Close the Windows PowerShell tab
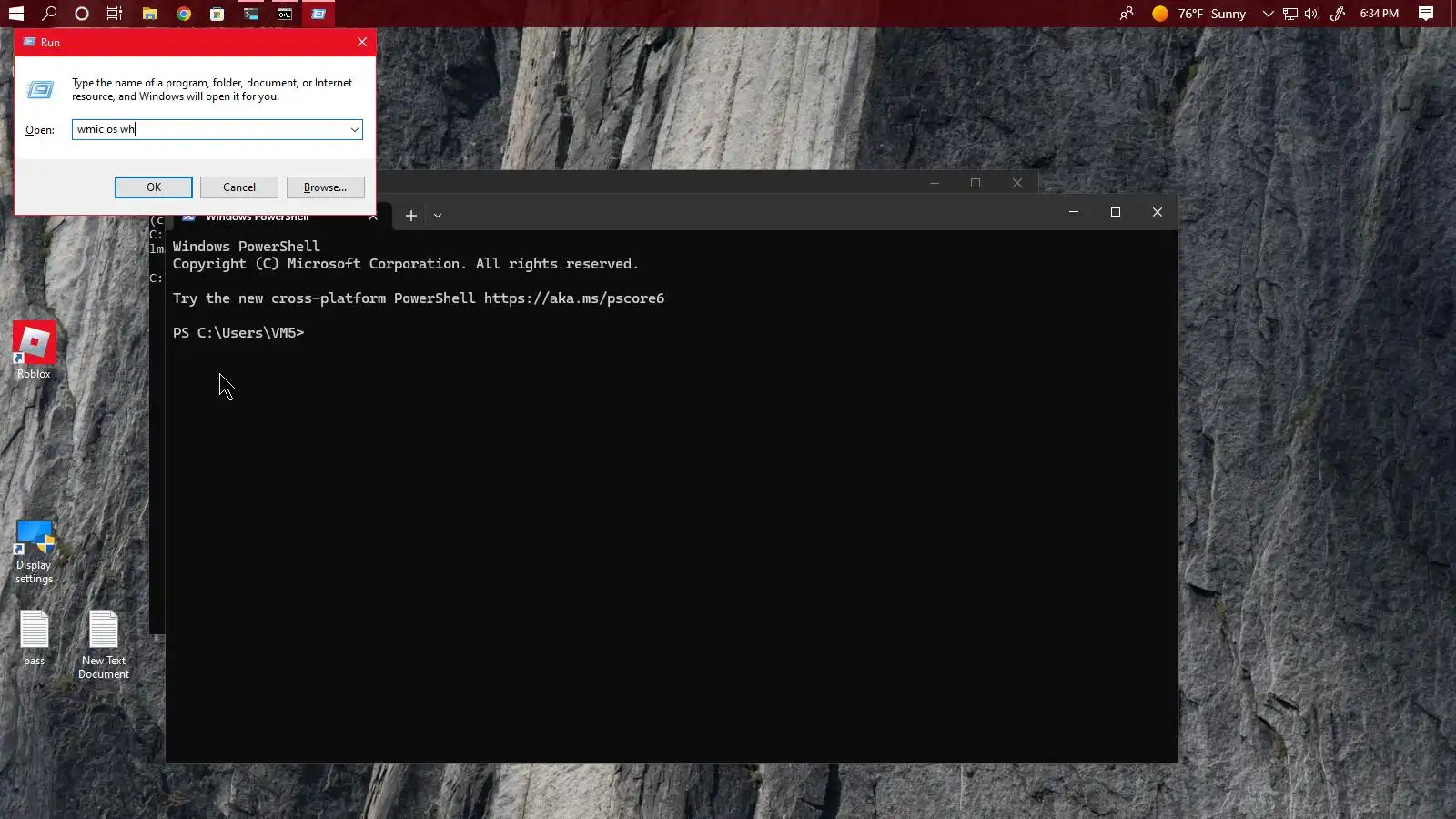Screen dimensions: 1456x819 pyautogui.click(x=373, y=217)
